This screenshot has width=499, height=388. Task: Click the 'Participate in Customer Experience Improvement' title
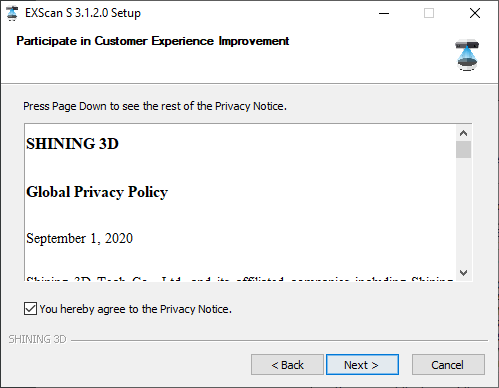[x=153, y=41]
